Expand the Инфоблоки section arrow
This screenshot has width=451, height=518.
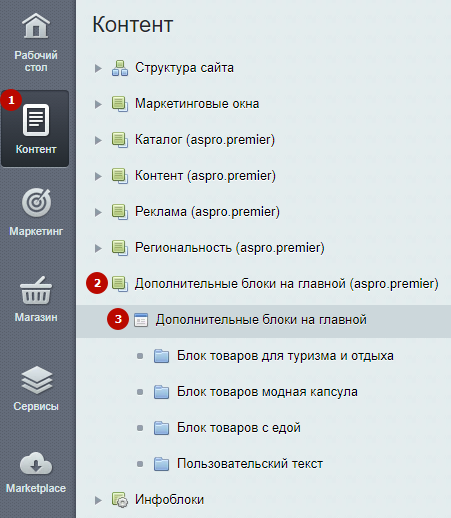[98, 500]
